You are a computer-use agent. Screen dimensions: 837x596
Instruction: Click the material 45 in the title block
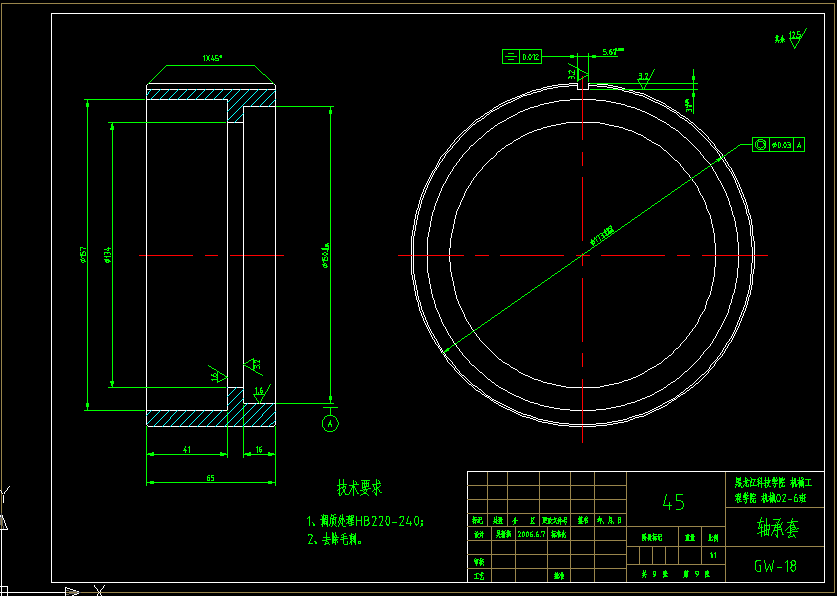point(674,502)
